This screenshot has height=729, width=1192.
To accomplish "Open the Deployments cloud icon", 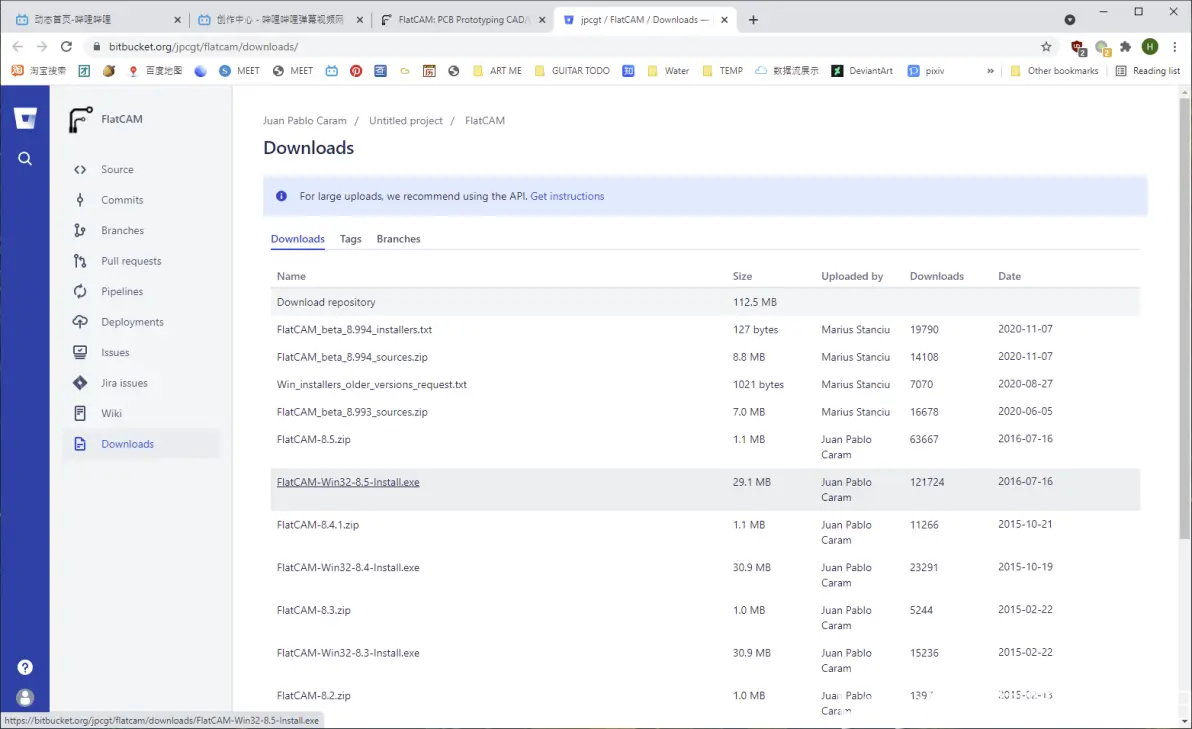I will [80, 322].
